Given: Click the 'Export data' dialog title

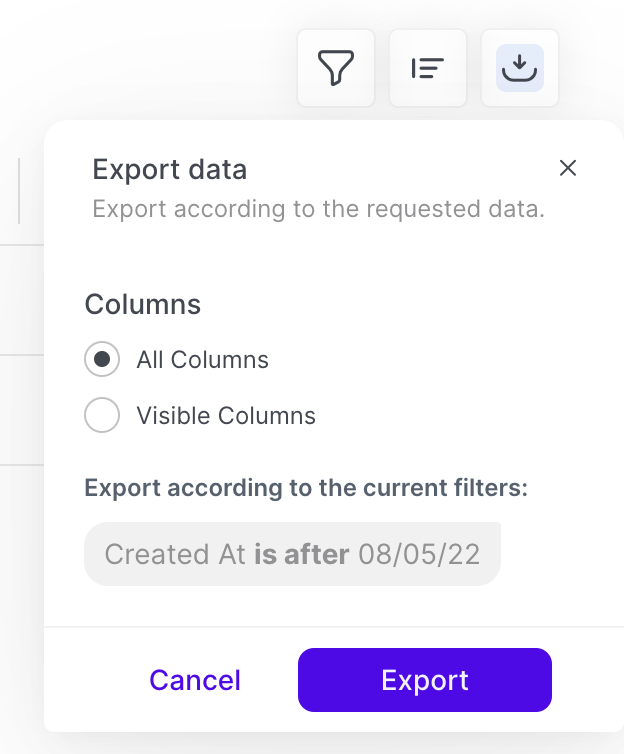Looking at the screenshot, I should [x=169, y=169].
